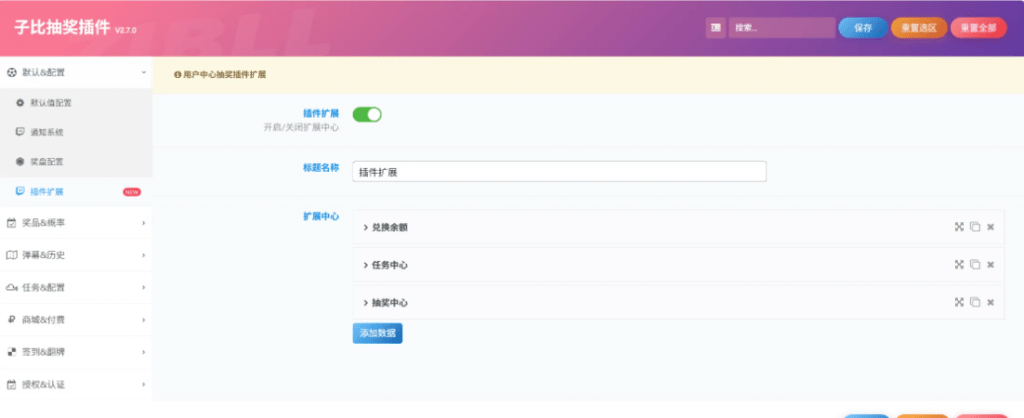Expand the 弹幕&历史 section arrow
The width and height of the screenshot is (1024, 418).
(x=144, y=255)
